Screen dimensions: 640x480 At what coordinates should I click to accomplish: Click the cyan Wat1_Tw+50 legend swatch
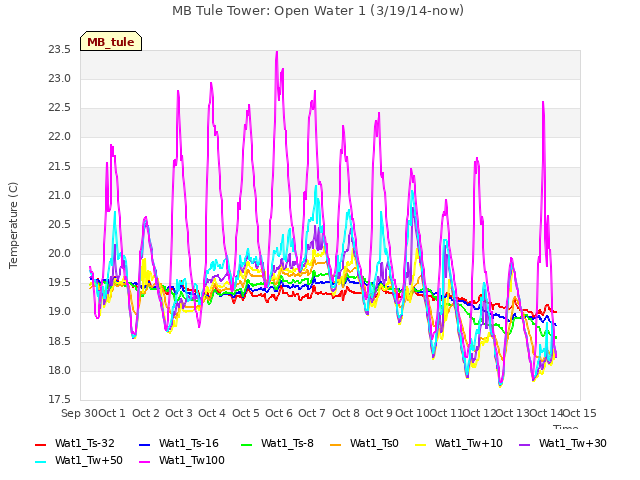pos(41,462)
